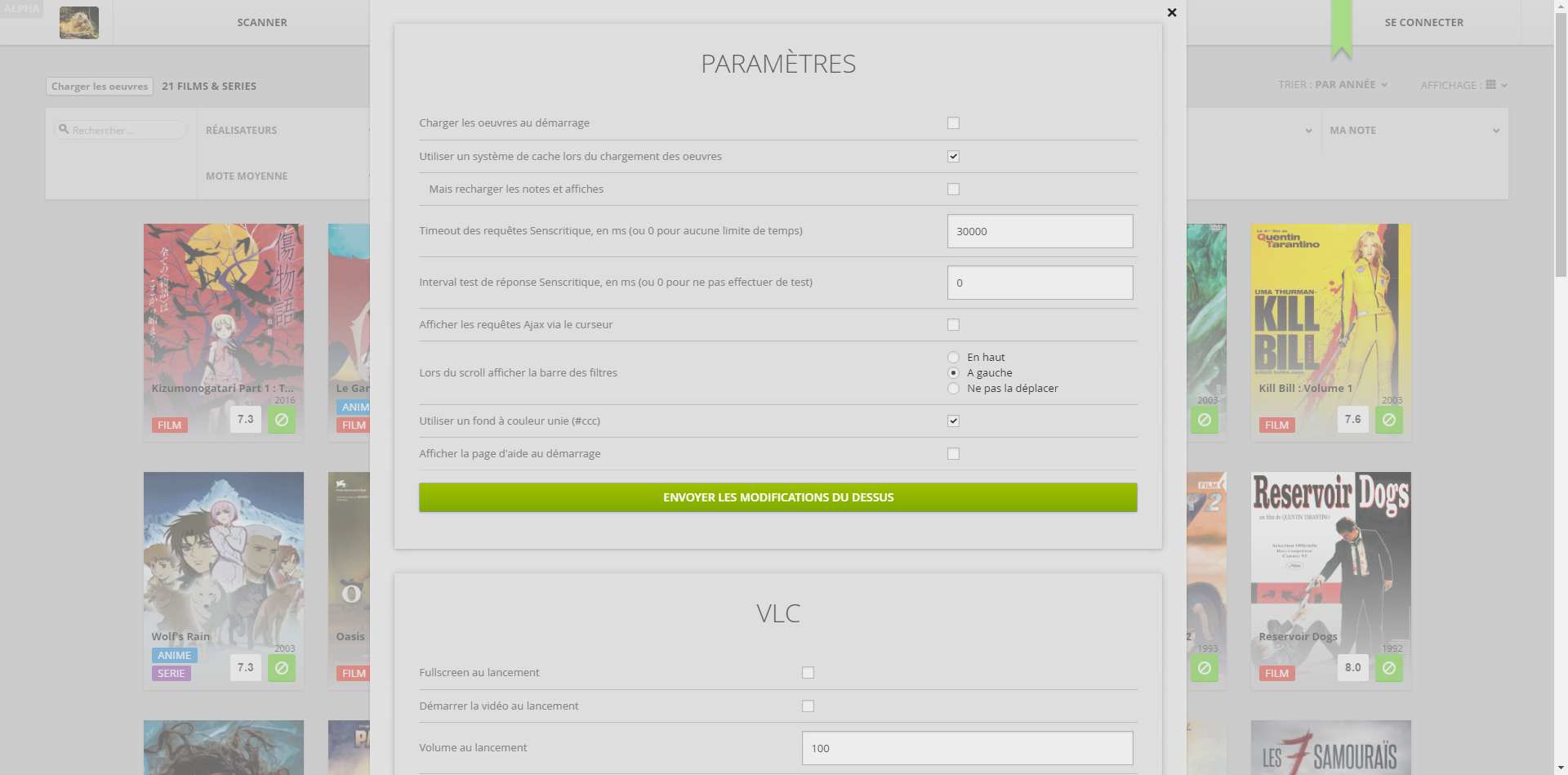Viewport: 1568px width, 775px height.
Task: Click the green circle icon on Kizumonogatari card
Action: point(282,420)
